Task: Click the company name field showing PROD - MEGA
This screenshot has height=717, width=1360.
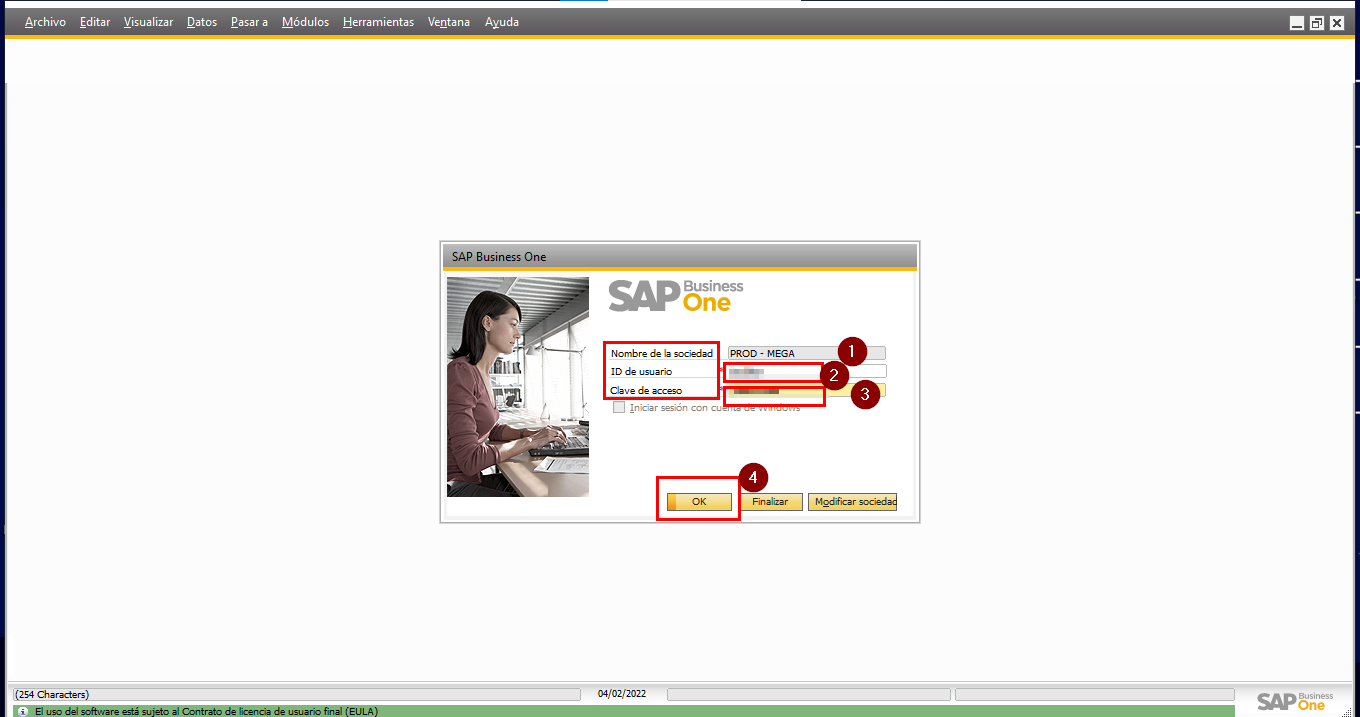Action: pyautogui.click(x=807, y=353)
